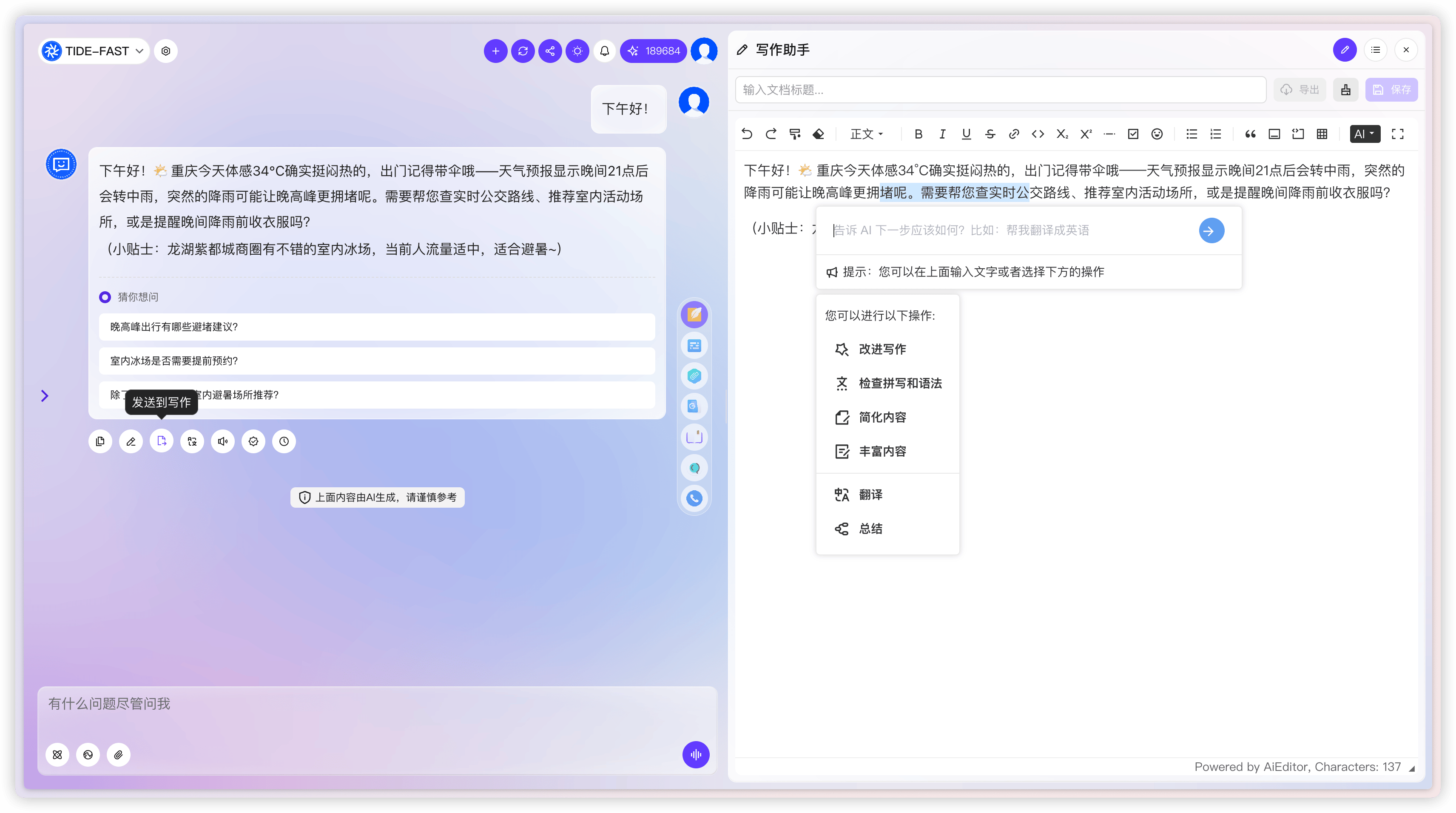Viewport: 1456px width, 813px height.
Task: Open the TIDE-FAST model dropdown
Action: (x=94, y=51)
